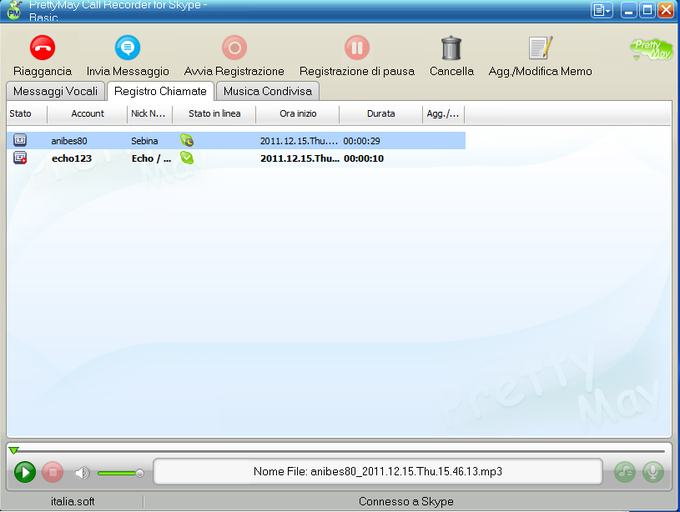This screenshot has width=680, height=512.
Task: Click the Sebina nickname cell
Action: pyautogui.click(x=144, y=141)
